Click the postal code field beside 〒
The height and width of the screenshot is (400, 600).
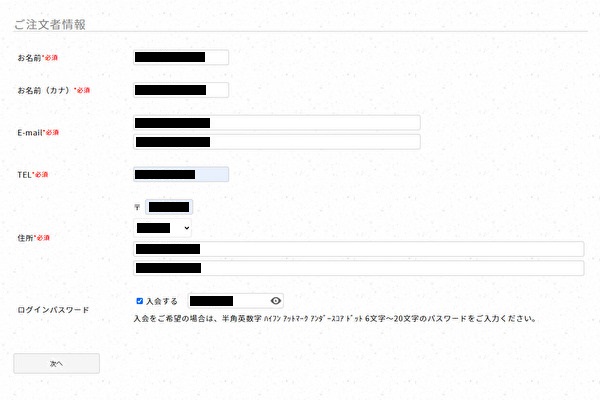(x=169, y=207)
